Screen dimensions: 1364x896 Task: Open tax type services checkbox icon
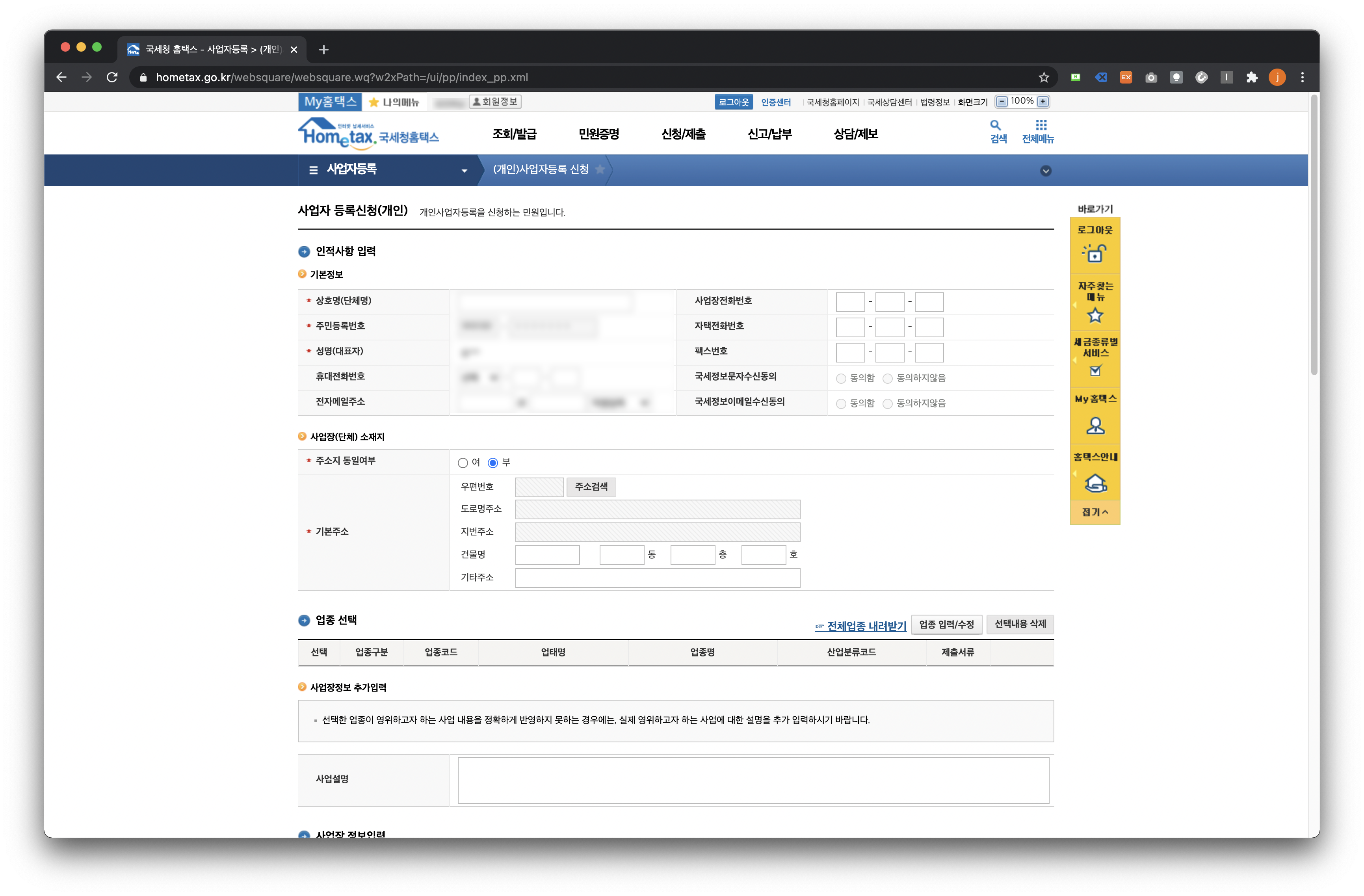1095,371
